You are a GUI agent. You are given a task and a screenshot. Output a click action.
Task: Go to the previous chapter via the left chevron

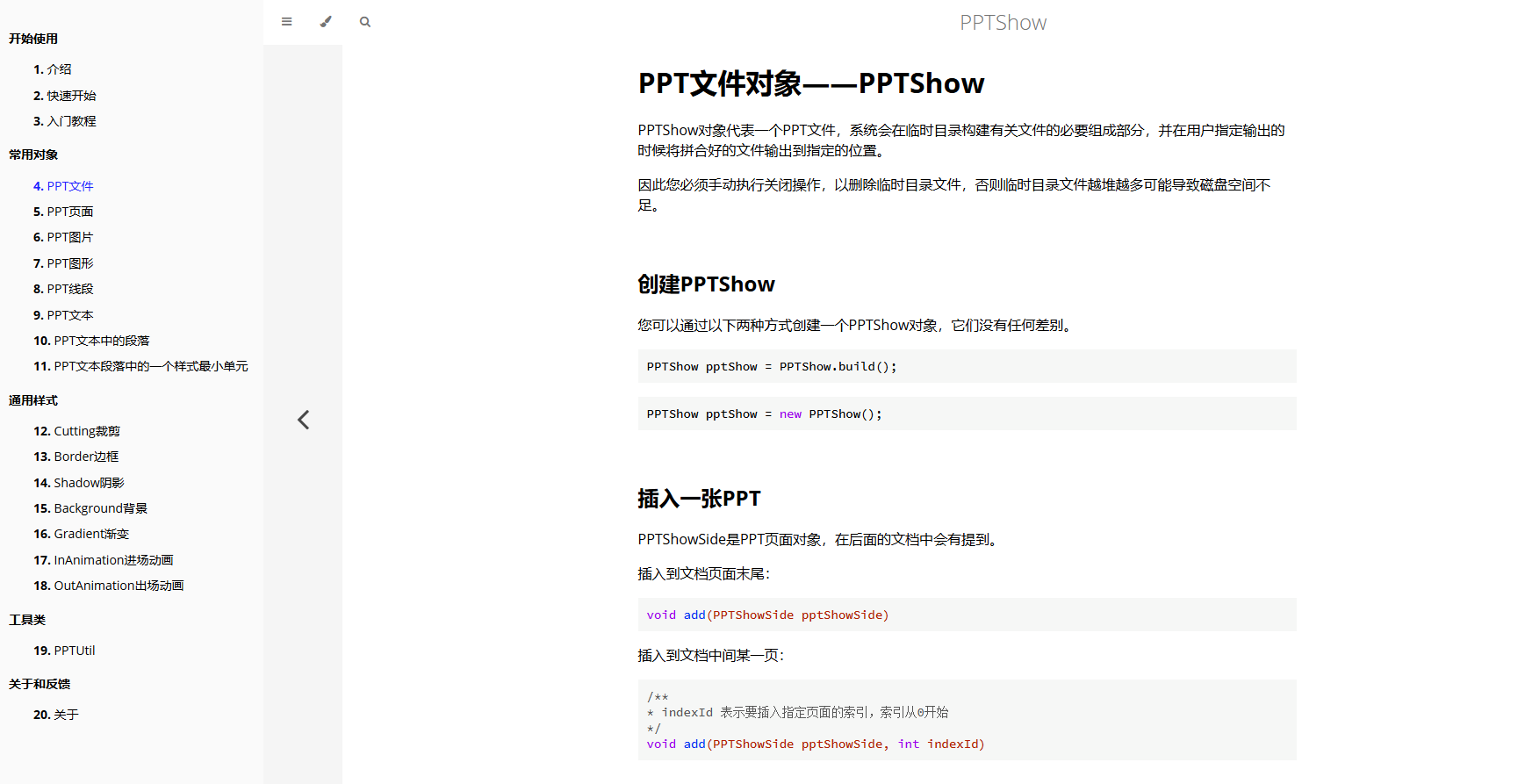coord(303,420)
